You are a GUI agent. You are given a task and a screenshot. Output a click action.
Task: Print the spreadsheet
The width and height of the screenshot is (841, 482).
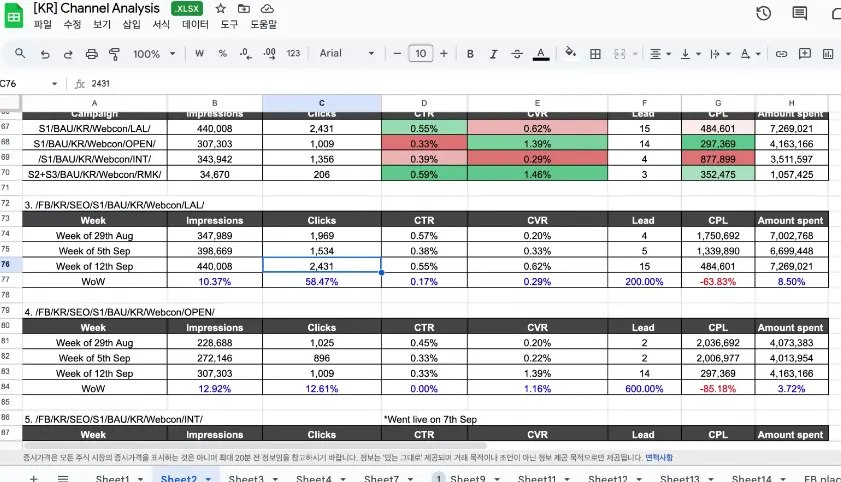92,54
